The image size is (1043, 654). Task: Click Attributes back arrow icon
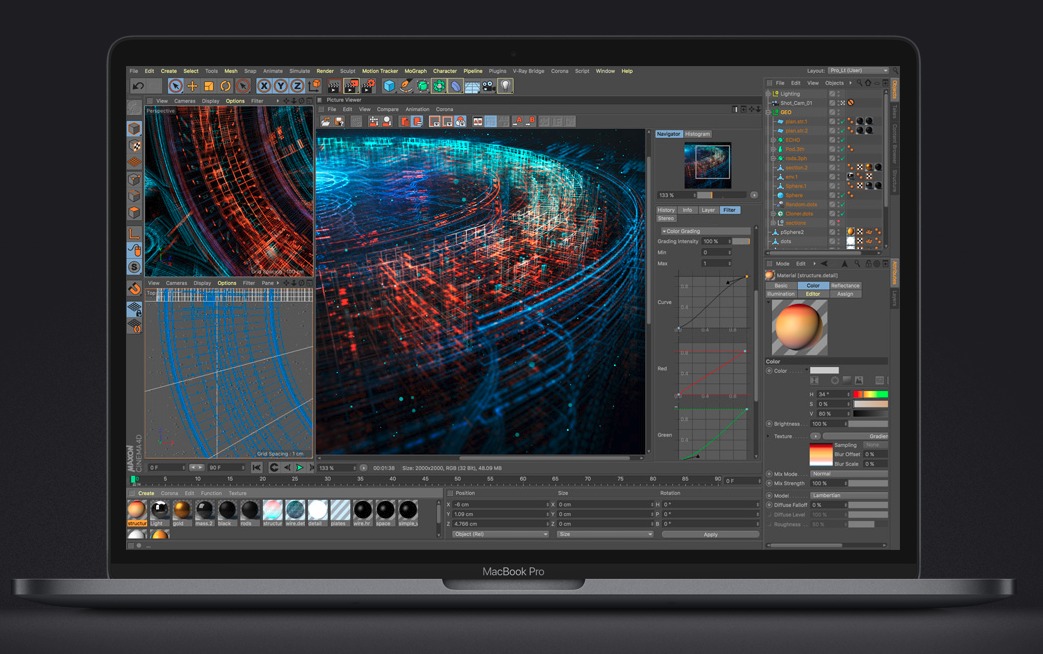click(x=823, y=263)
